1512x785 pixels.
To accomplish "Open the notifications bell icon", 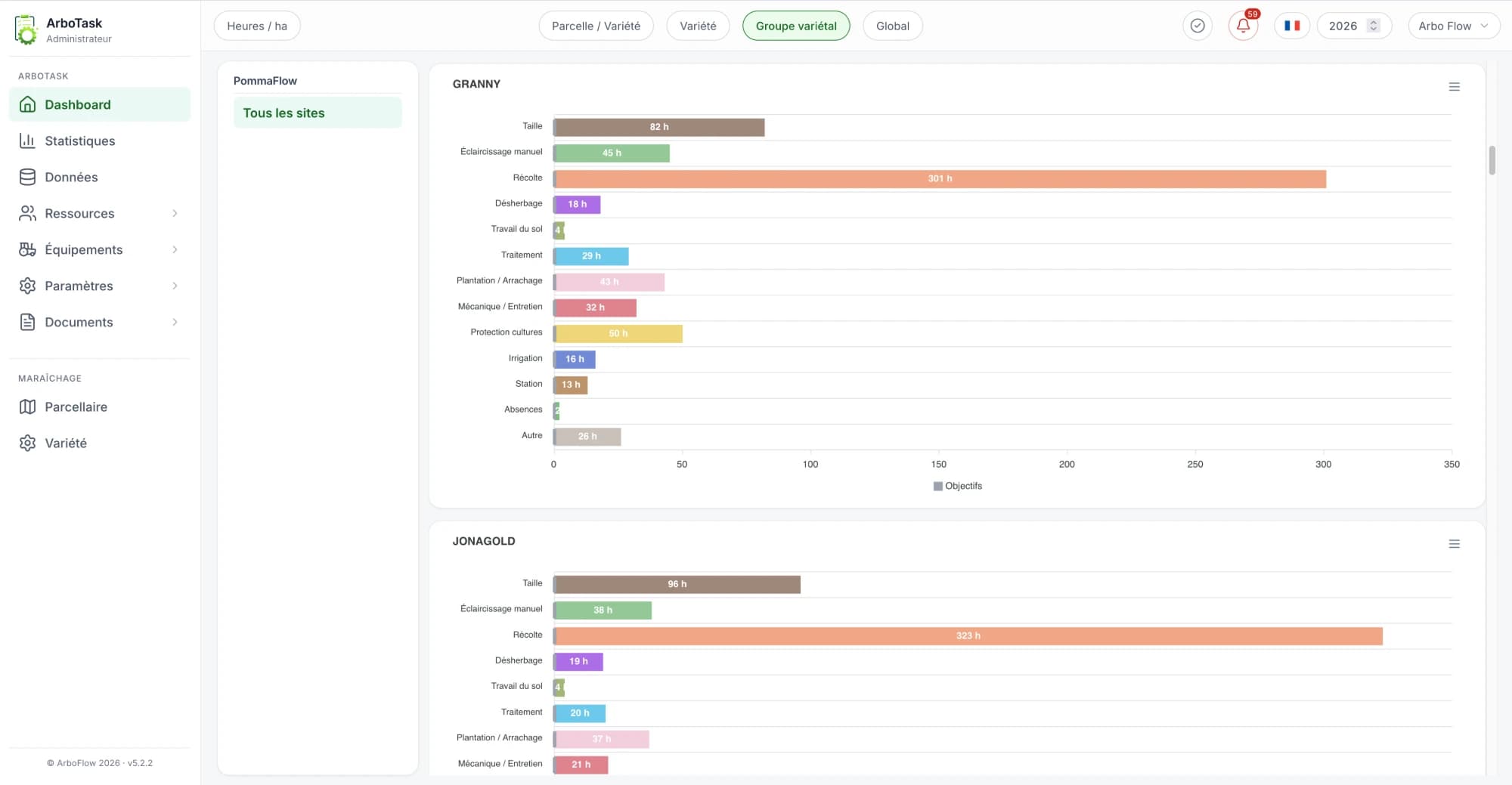I will click(1243, 26).
